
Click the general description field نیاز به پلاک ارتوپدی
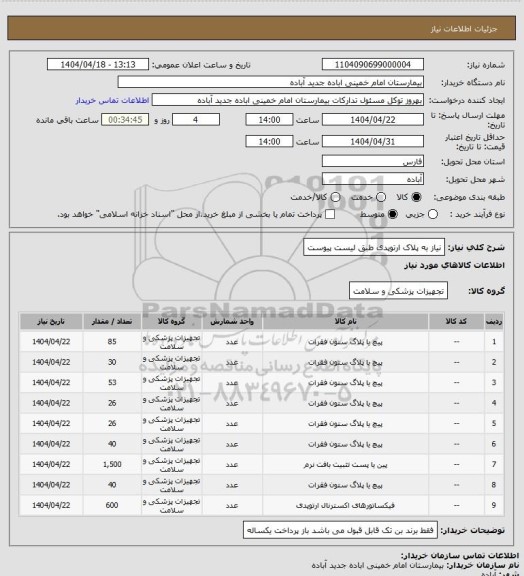(x=374, y=248)
